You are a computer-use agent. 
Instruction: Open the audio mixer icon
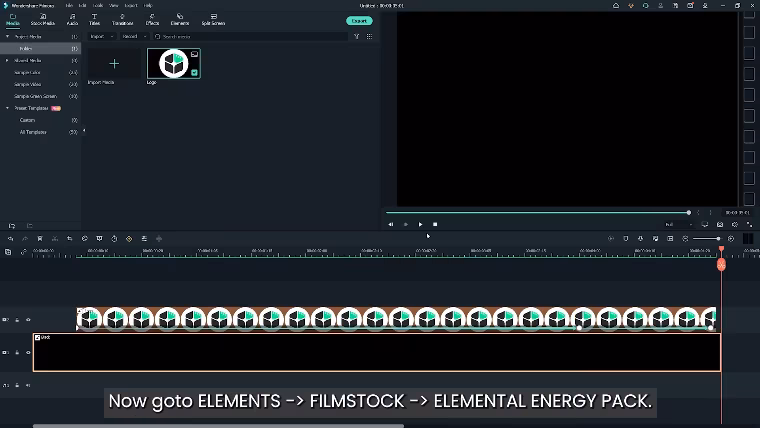pos(655,238)
